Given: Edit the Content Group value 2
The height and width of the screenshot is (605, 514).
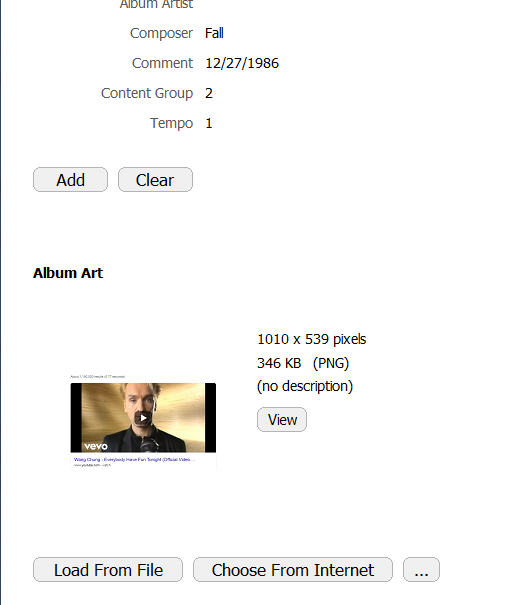Looking at the screenshot, I should [209, 93].
